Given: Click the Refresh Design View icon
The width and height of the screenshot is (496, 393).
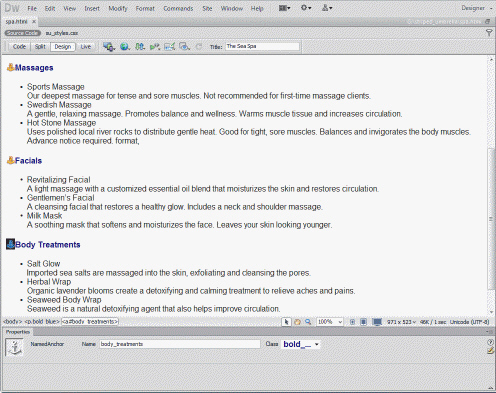Looking at the screenshot, I should click(199, 47).
